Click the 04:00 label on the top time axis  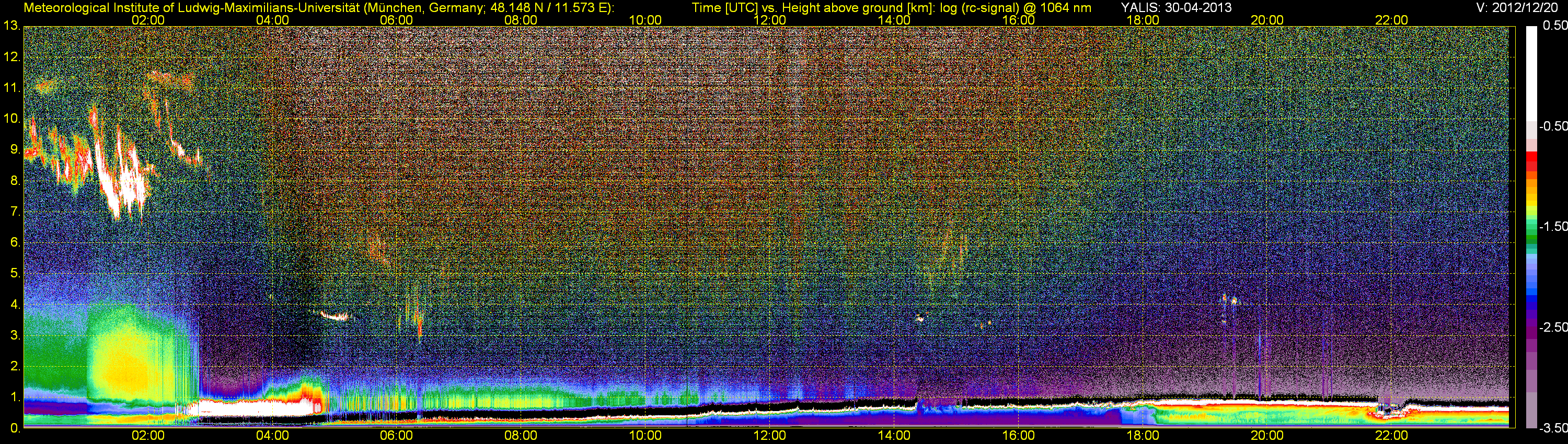coord(272,20)
